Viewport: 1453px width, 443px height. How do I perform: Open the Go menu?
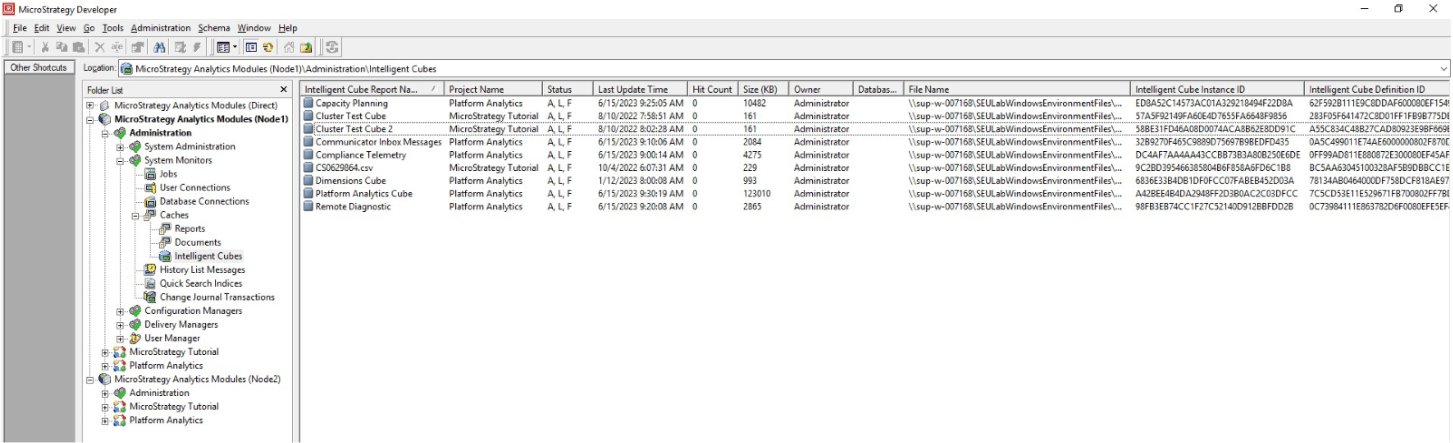click(89, 28)
